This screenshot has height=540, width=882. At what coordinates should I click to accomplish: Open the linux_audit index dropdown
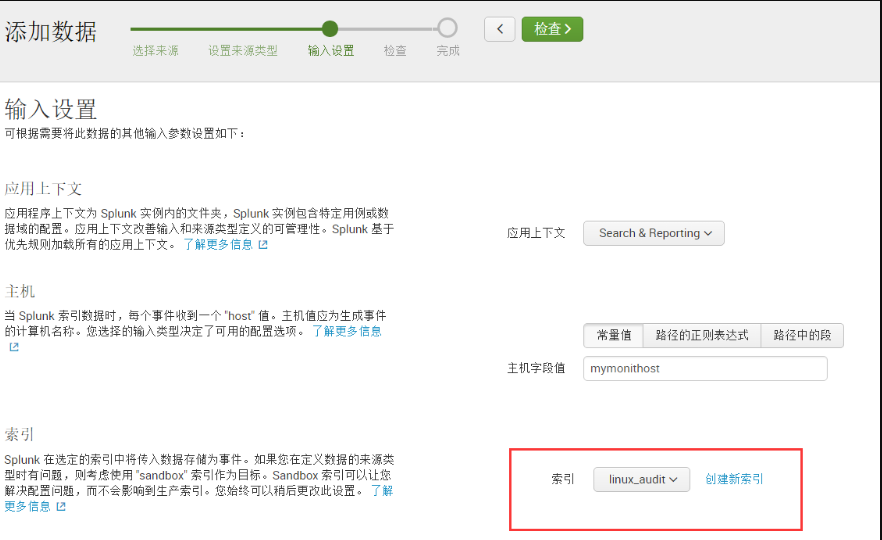pos(641,479)
